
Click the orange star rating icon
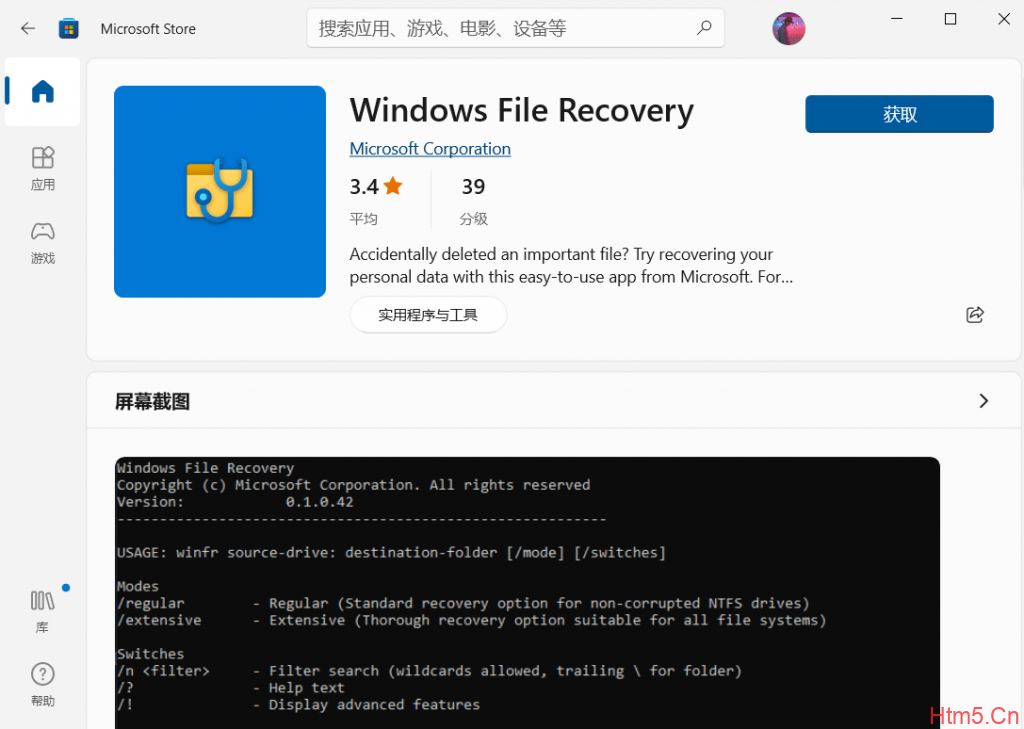tap(392, 186)
